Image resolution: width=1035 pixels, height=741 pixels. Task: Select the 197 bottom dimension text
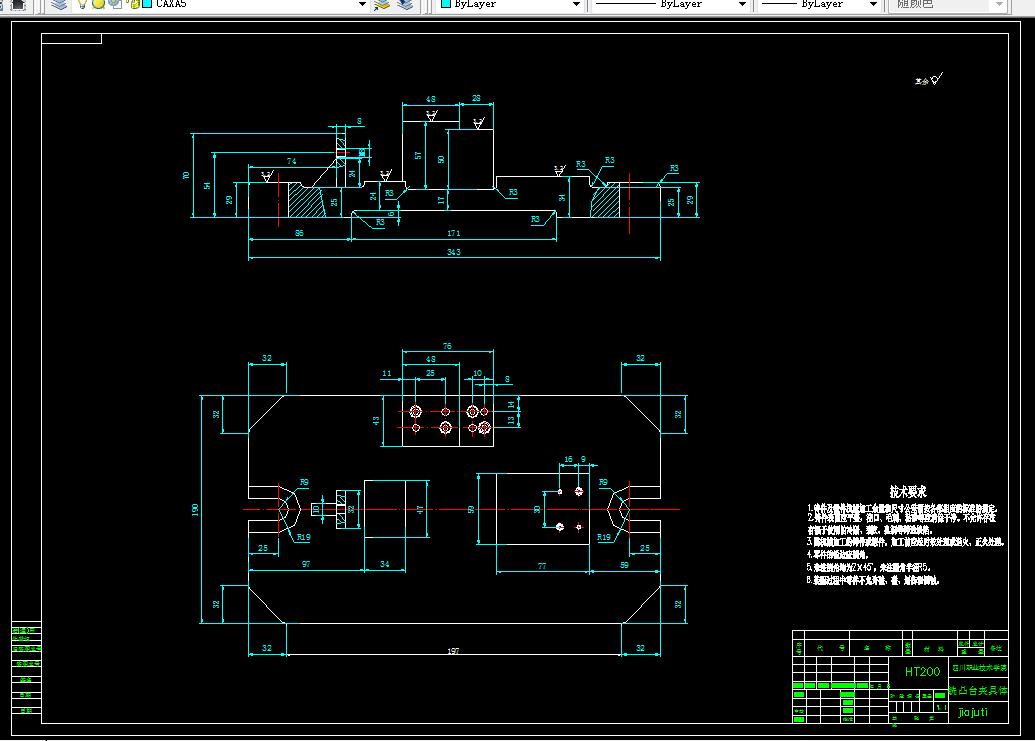453,651
